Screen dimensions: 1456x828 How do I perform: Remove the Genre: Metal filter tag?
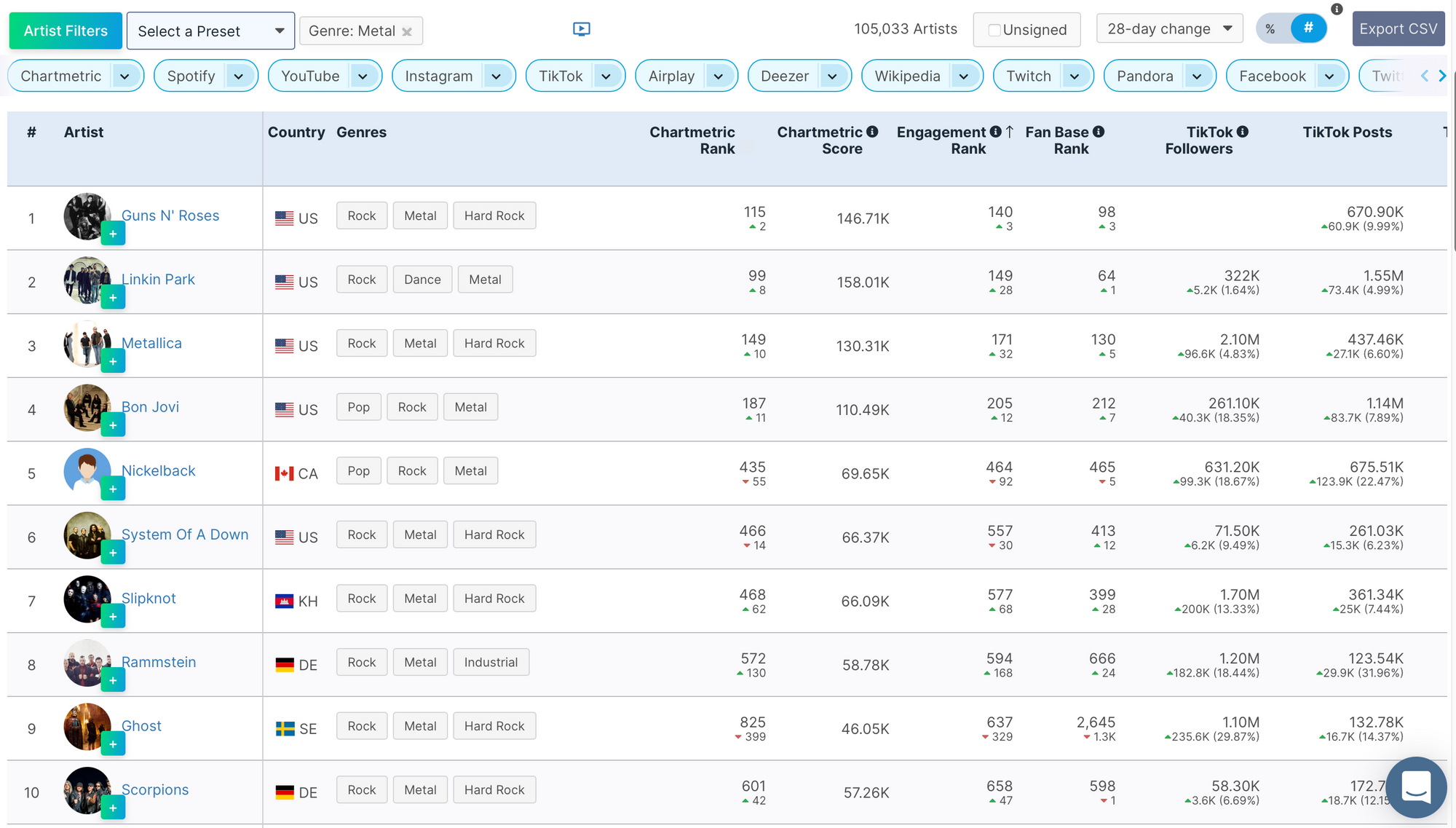click(x=407, y=31)
